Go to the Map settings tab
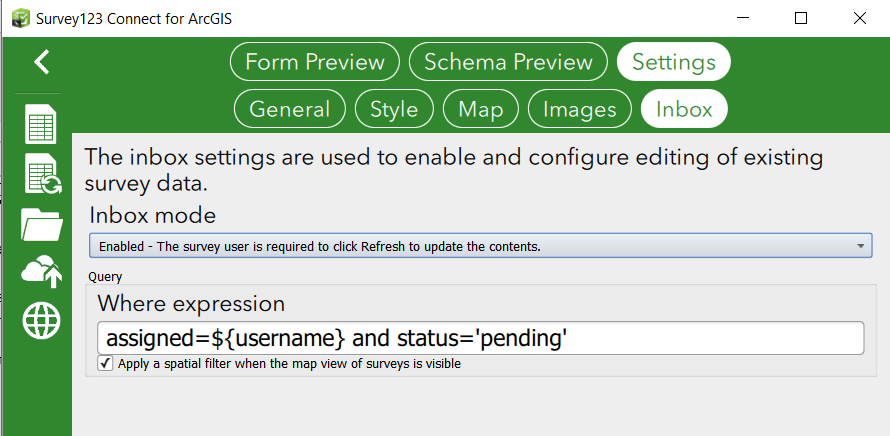890x436 pixels. click(x=480, y=109)
